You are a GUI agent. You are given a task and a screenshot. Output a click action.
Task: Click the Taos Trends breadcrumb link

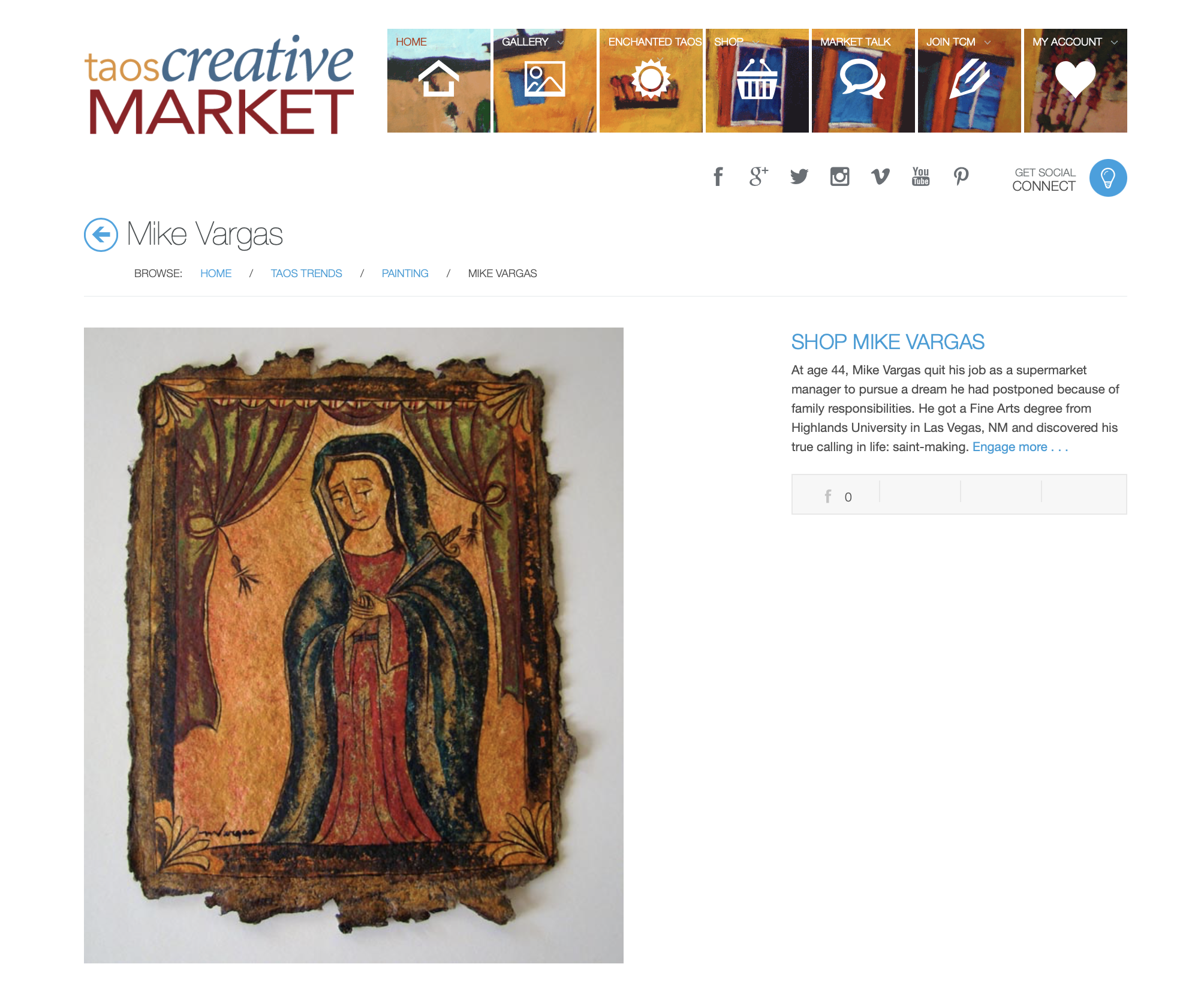(306, 274)
